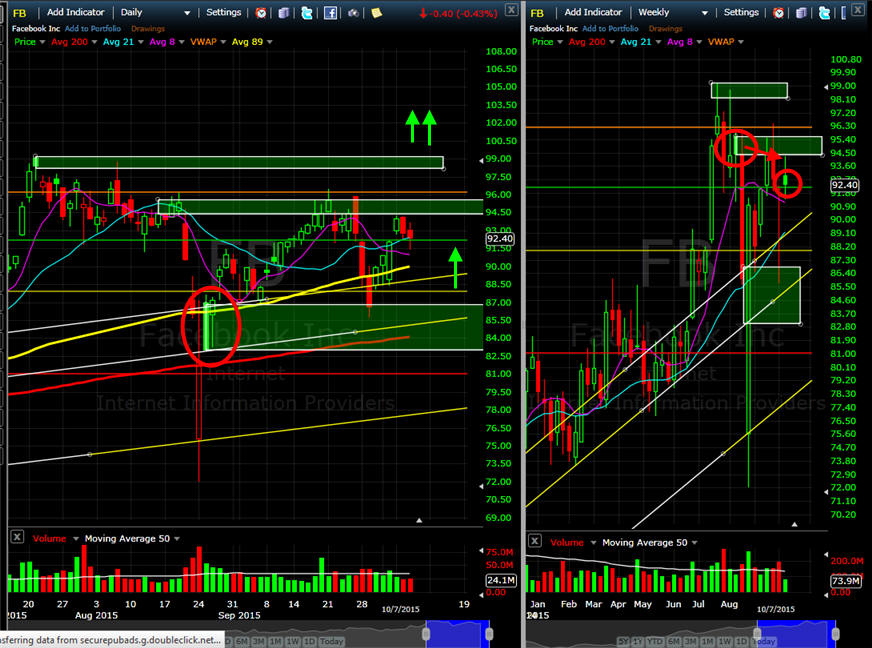Expand Avg 21 options in Daily chart
This screenshot has width=872, height=648.
pyautogui.click(x=141, y=42)
